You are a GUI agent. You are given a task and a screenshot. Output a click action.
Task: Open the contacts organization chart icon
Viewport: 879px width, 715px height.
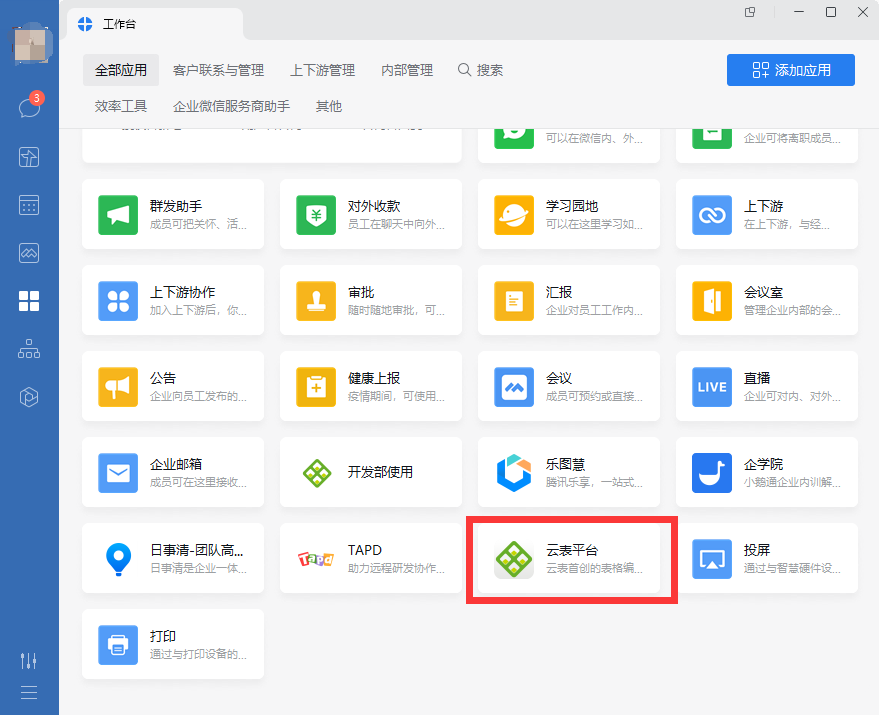coord(29,349)
